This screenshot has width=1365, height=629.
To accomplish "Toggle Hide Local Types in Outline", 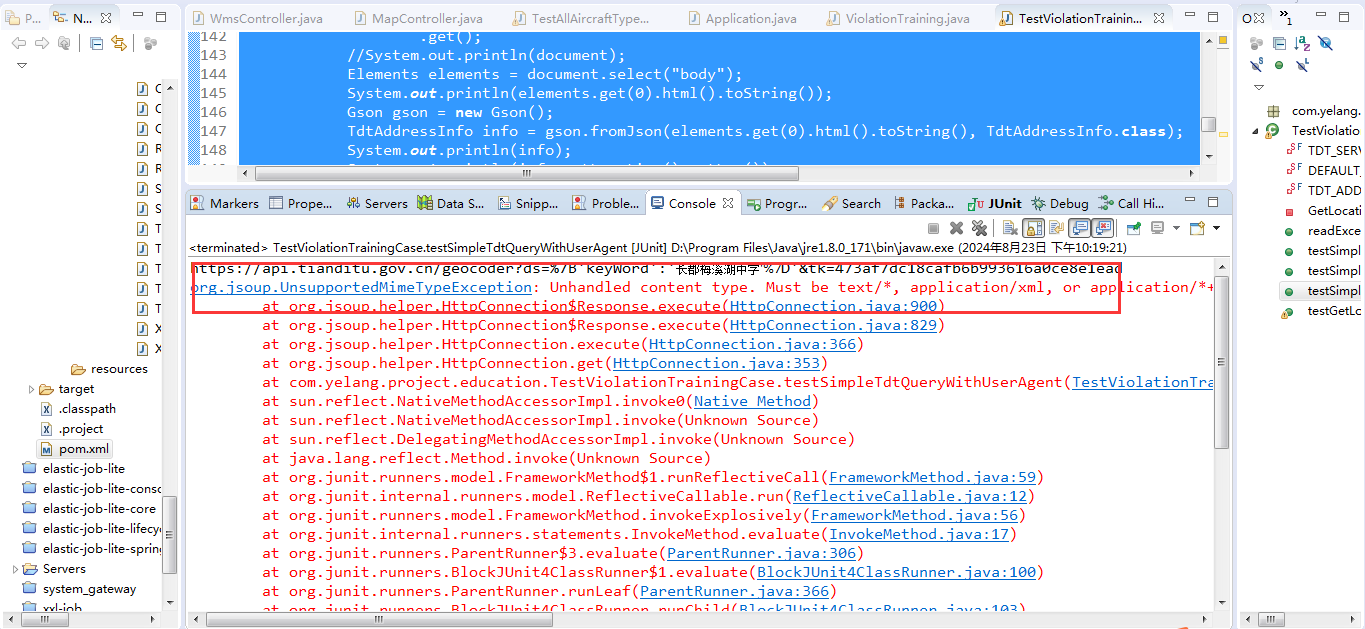I will click(1302, 65).
